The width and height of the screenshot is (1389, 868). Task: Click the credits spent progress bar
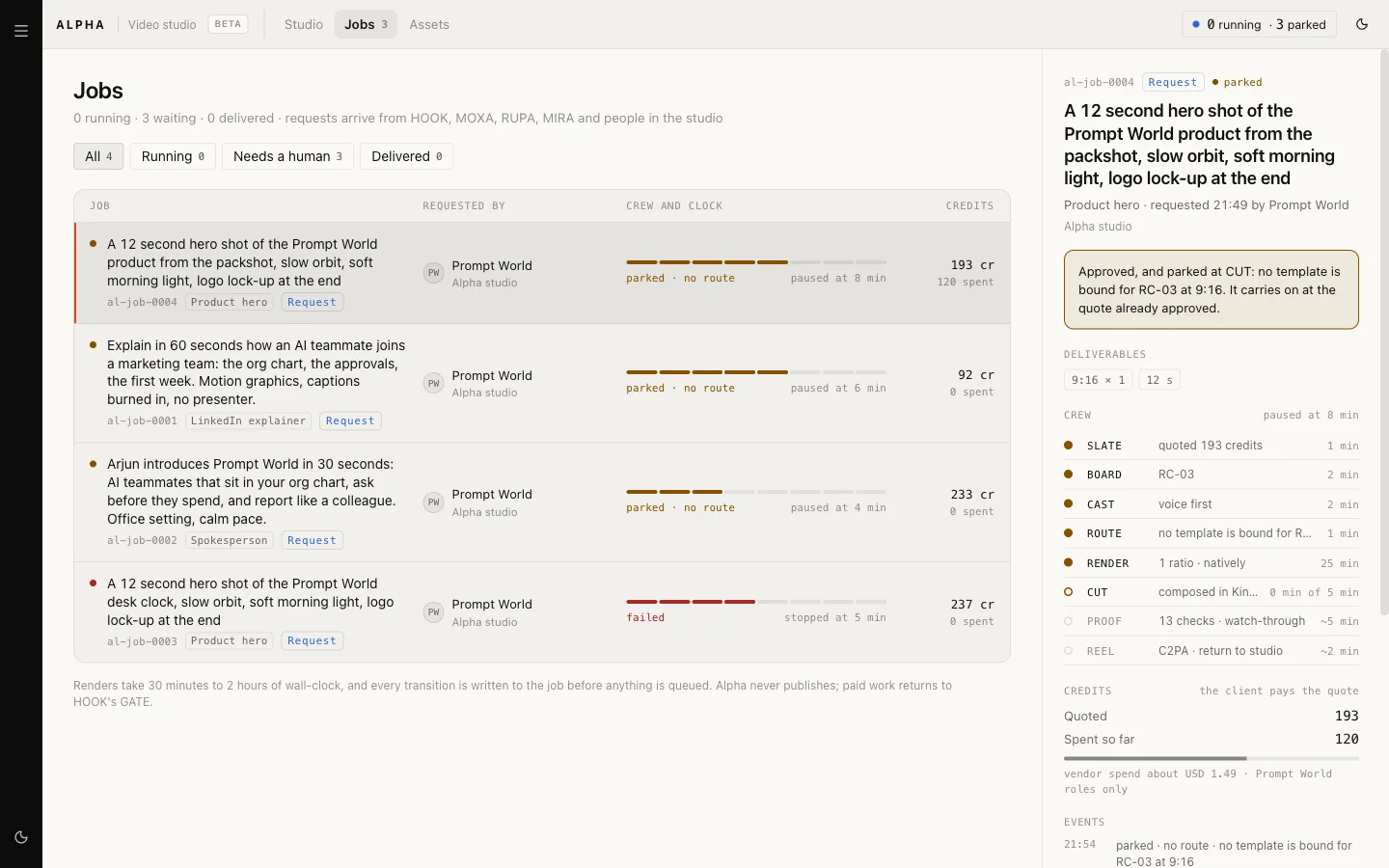1212,759
